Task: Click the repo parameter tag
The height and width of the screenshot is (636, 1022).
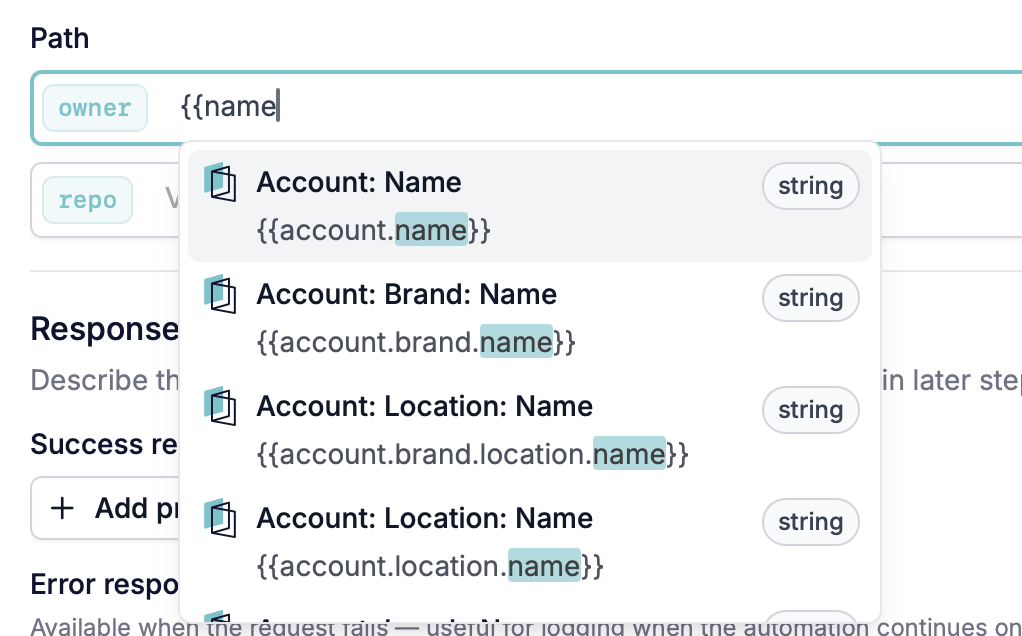Action: click(x=87, y=200)
